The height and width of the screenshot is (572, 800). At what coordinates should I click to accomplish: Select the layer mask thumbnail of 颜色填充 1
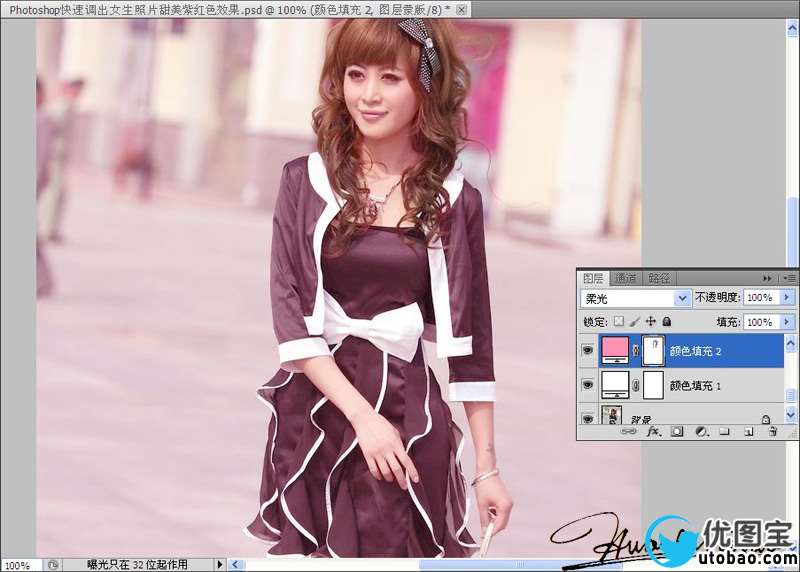tap(653, 385)
